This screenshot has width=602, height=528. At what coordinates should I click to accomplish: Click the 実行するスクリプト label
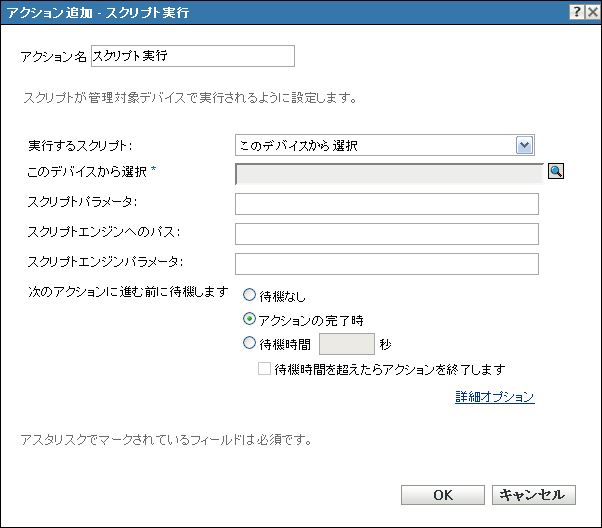(x=80, y=146)
